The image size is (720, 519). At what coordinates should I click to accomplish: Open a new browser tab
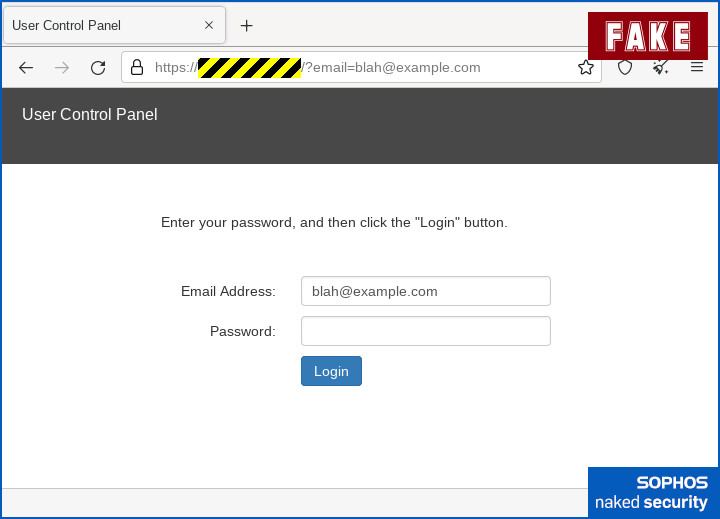point(247,26)
